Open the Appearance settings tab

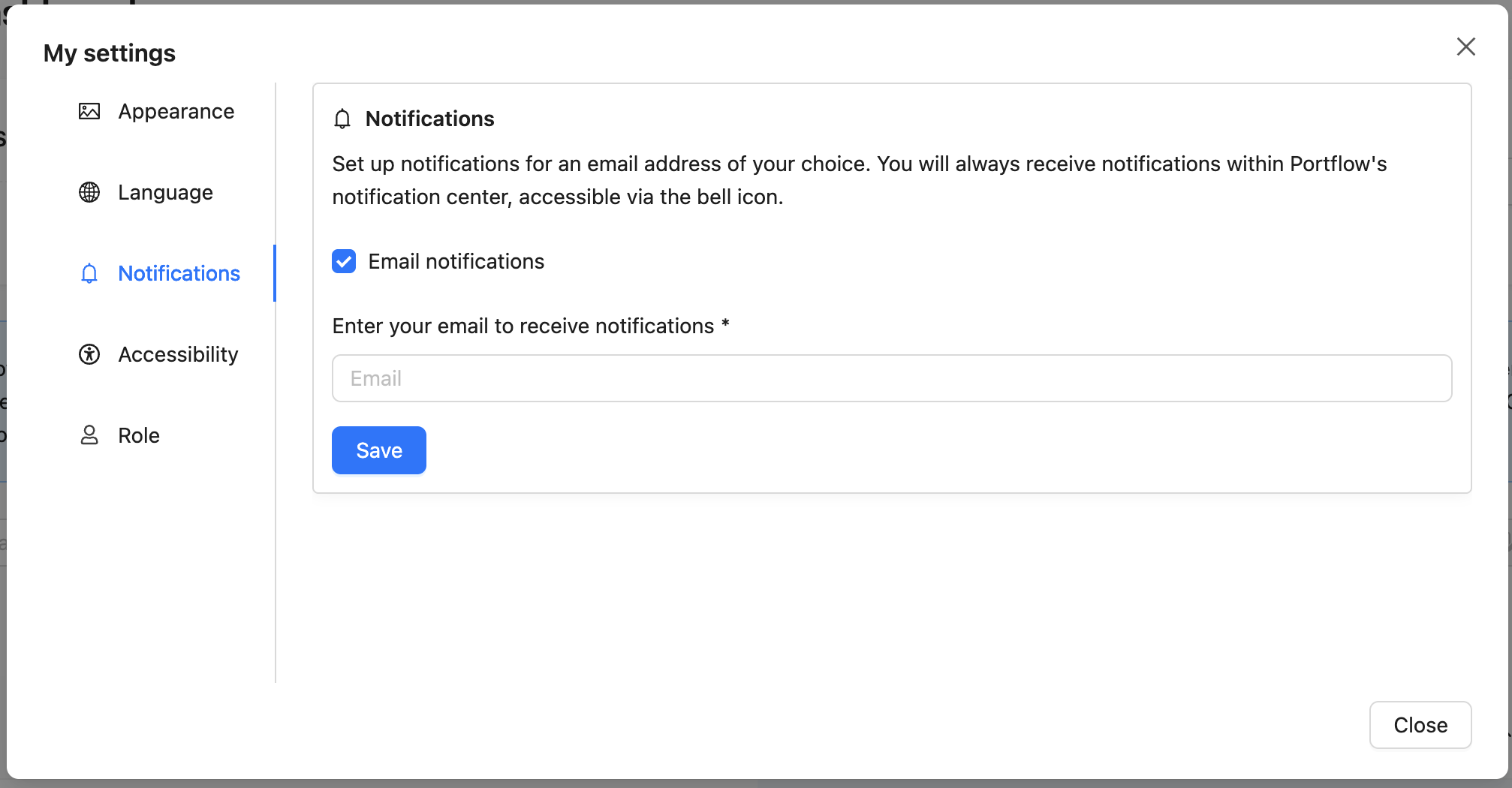[x=158, y=111]
